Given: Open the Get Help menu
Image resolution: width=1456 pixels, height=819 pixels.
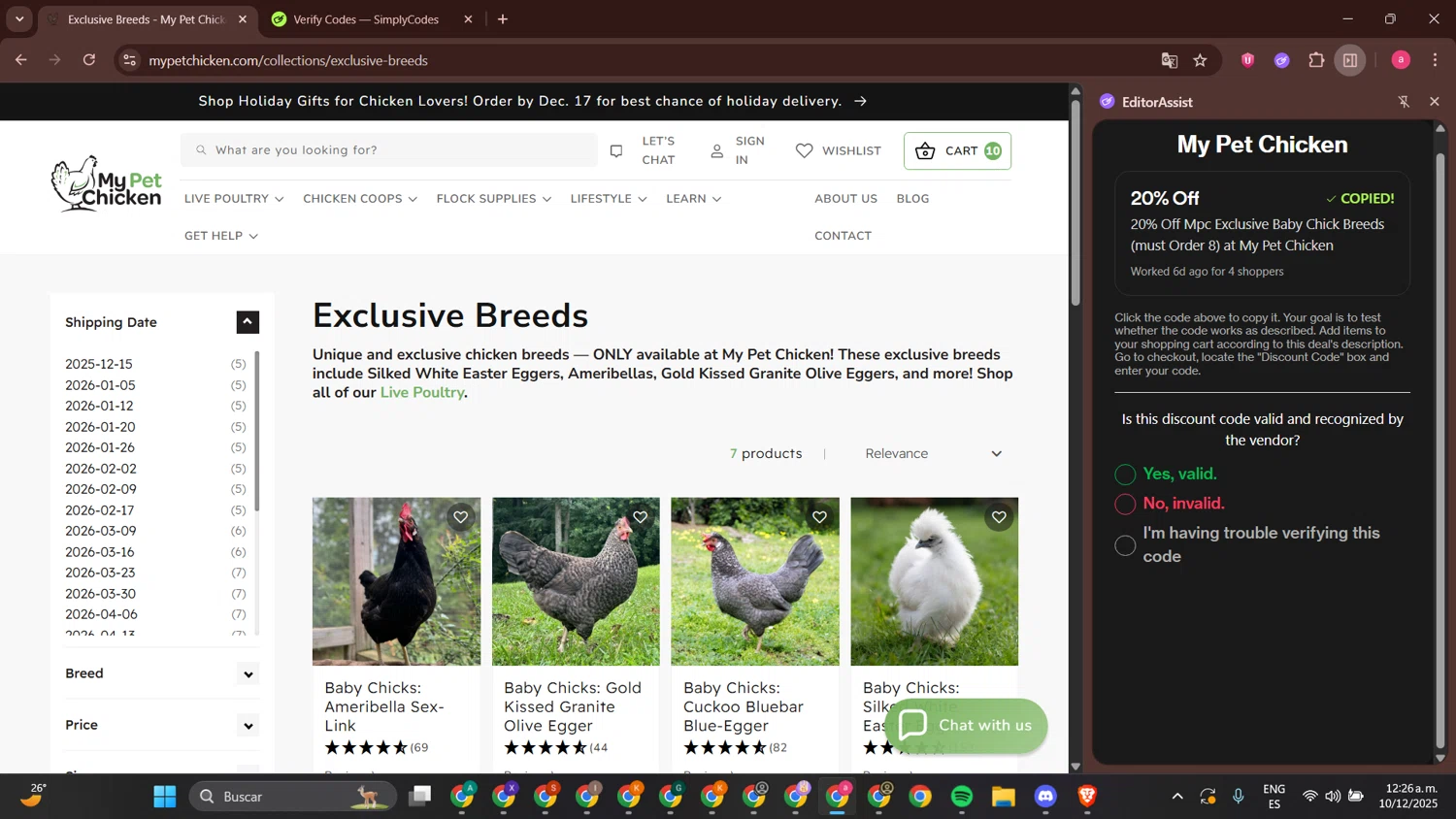Looking at the screenshot, I should tap(221, 236).
